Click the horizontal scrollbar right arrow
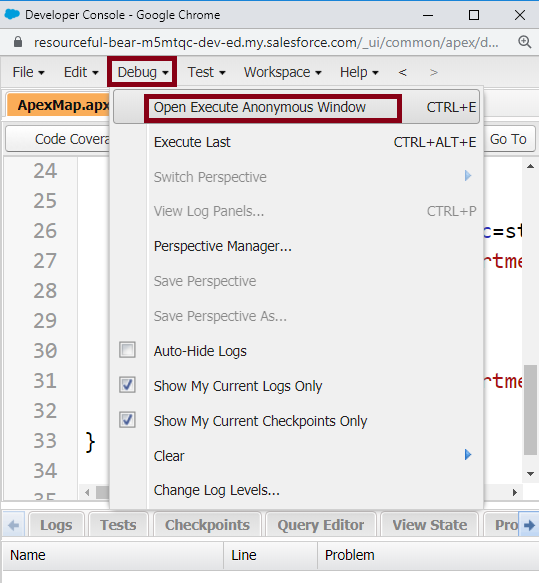The width and height of the screenshot is (539, 583). click(x=514, y=493)
